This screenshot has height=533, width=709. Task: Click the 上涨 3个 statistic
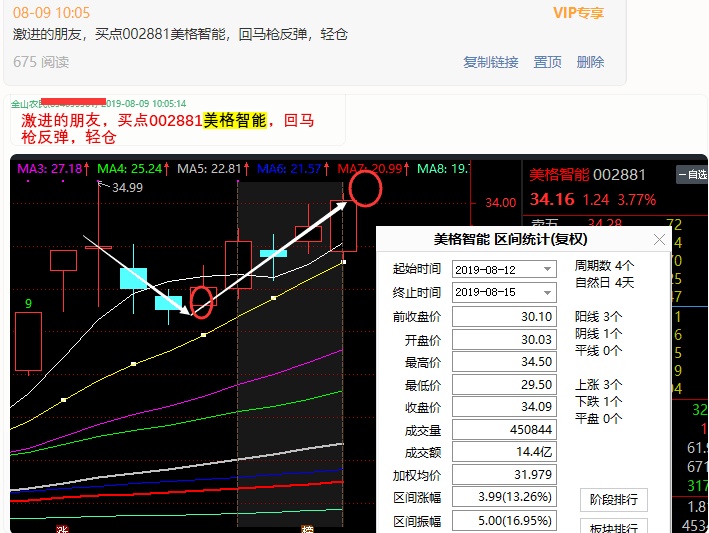pyautogui.click(x=599, y=385)
